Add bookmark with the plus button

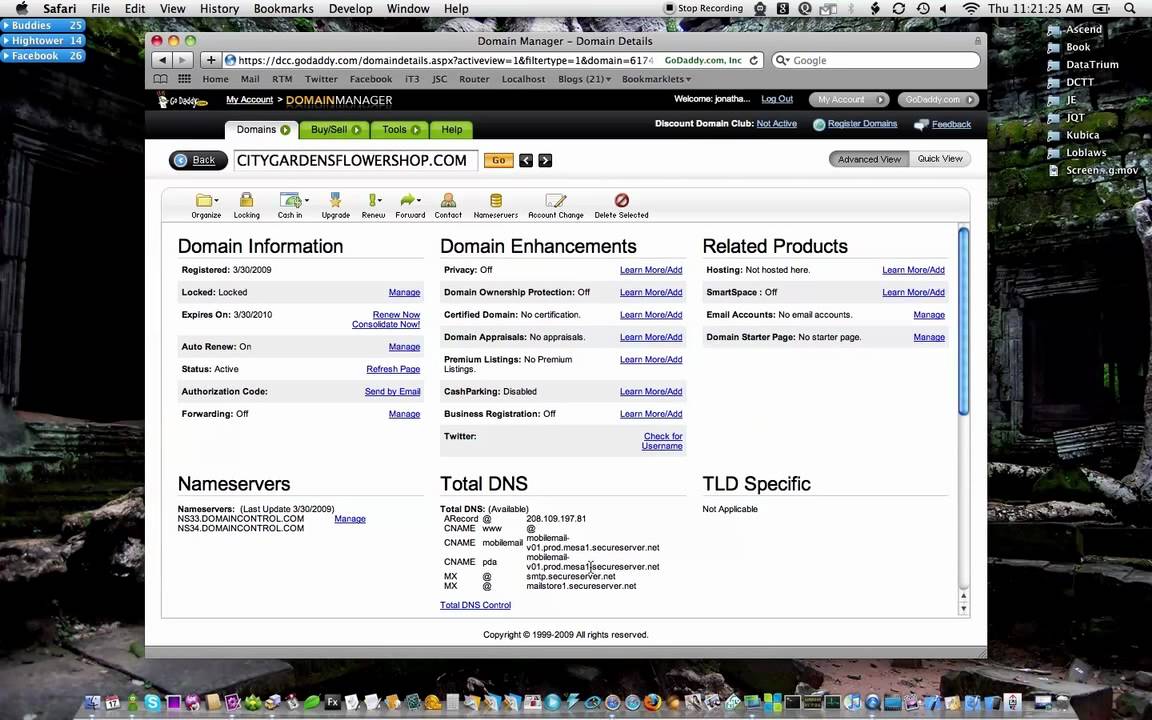(211, 60)
